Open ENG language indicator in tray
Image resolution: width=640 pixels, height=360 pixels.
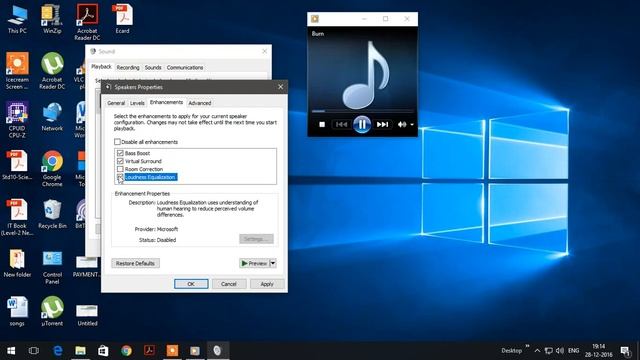pyautogui.click(x=573, y=351)
